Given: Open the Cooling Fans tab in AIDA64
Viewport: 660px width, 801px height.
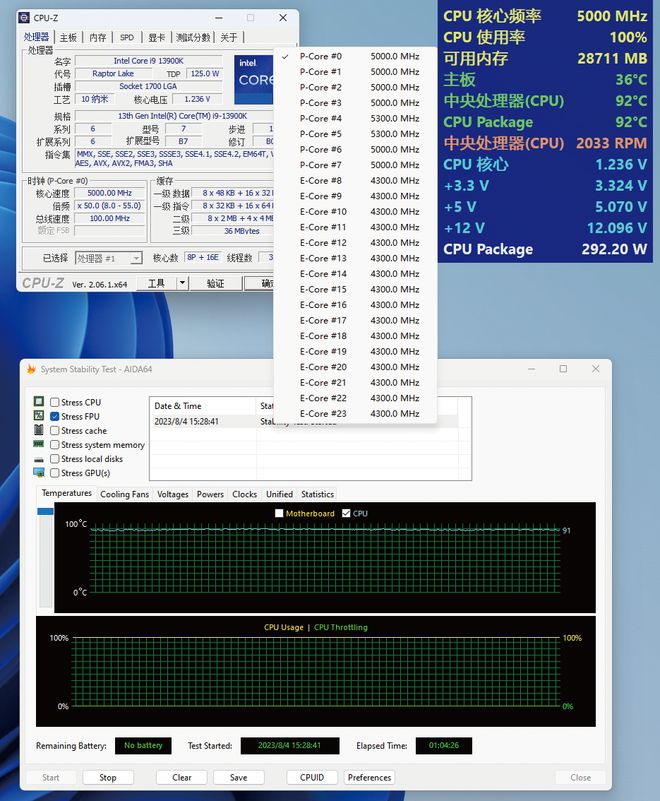Looking at the screenshot, I should 125,494.
